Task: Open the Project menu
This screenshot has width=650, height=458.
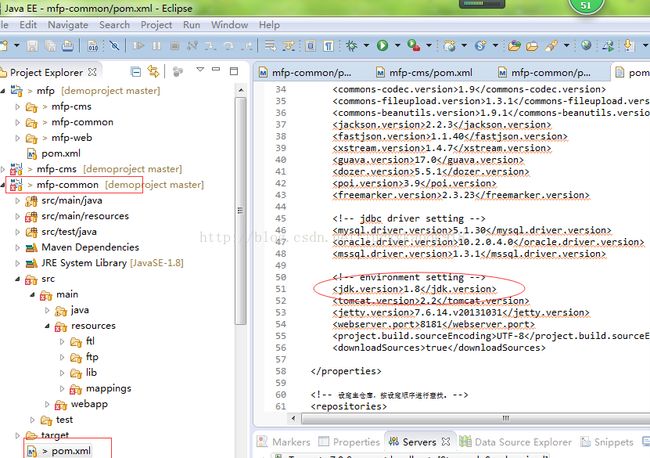Action: tap(156, 25)
